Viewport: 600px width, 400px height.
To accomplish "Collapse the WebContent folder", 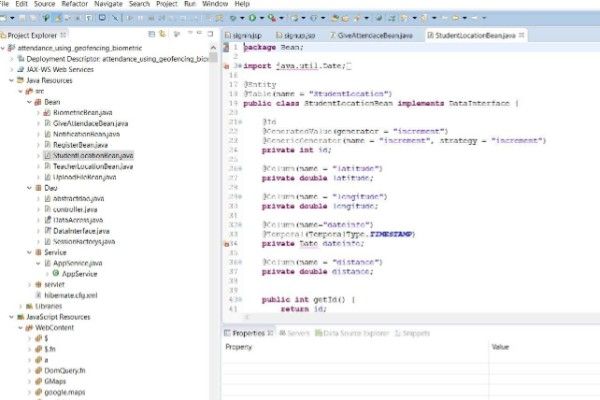I will tap(20, 328).
